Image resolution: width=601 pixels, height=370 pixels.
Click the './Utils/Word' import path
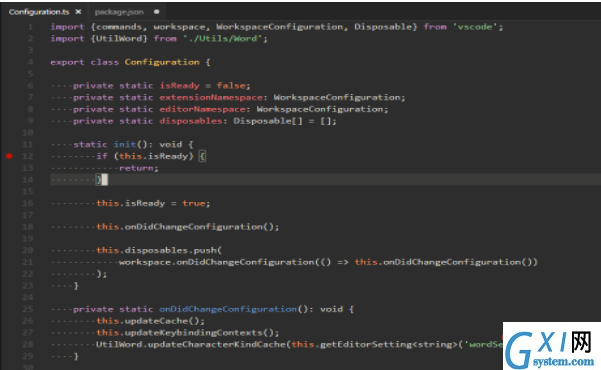click(x=223, y=39)
